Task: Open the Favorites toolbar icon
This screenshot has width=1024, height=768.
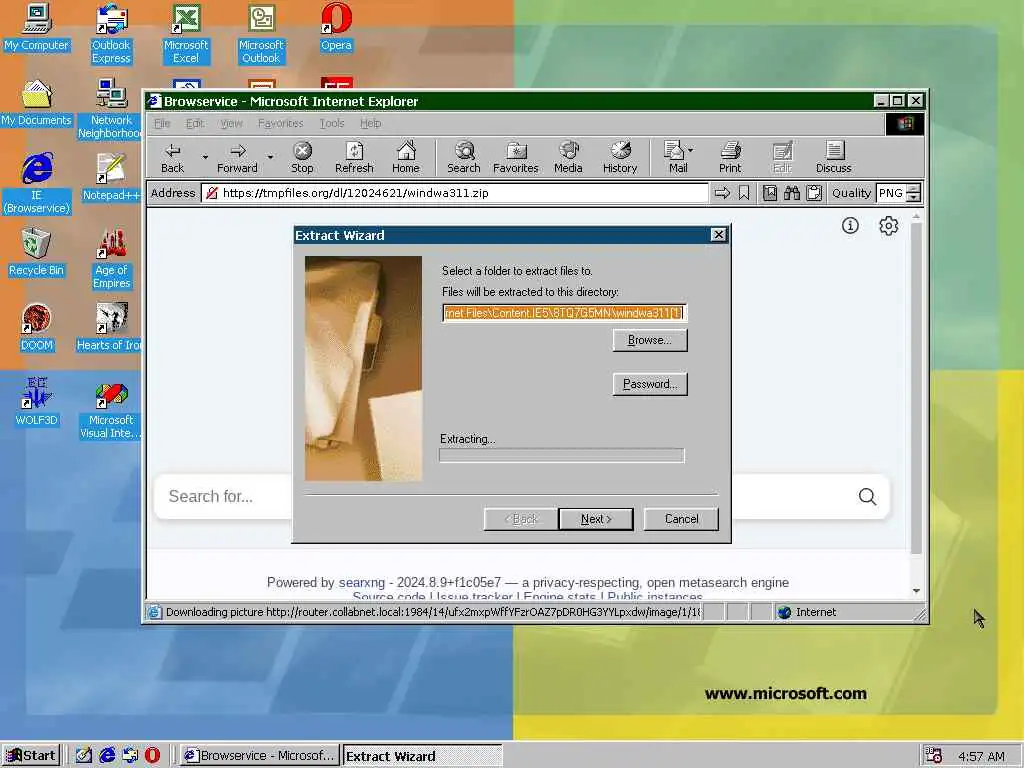Action: 516,158
